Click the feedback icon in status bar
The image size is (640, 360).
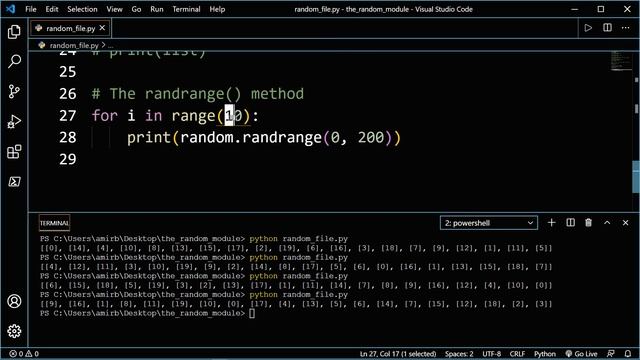tap(611, 354)
